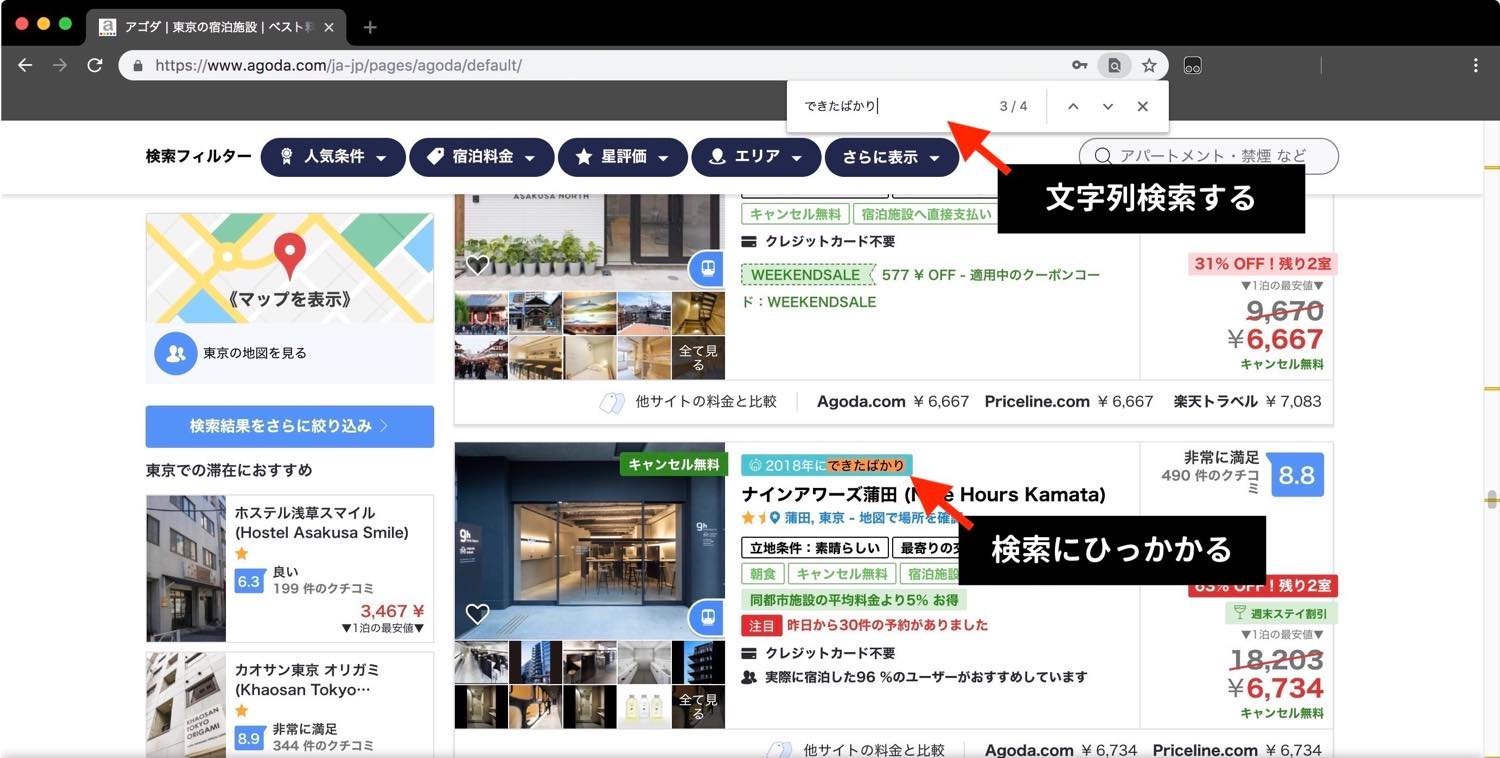The width and height of the screenshot is (1500, 758).
Task: Open the さらに表示 filter menu
Action: coord(889,156)
